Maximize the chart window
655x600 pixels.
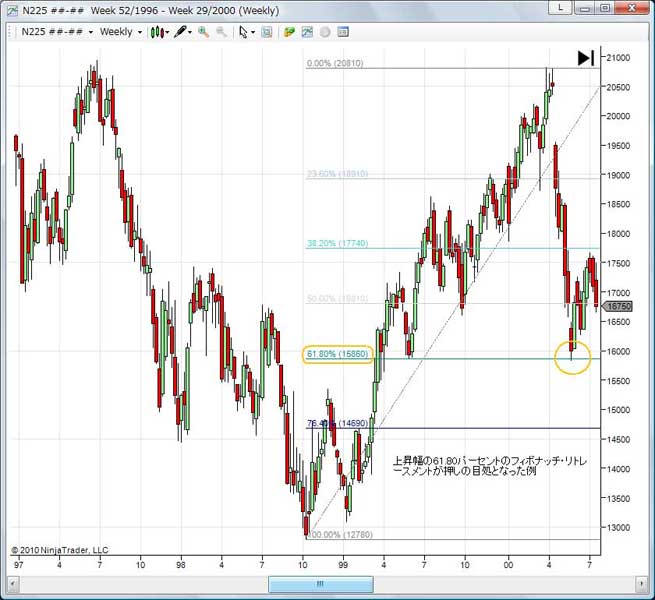click(604, 10)
